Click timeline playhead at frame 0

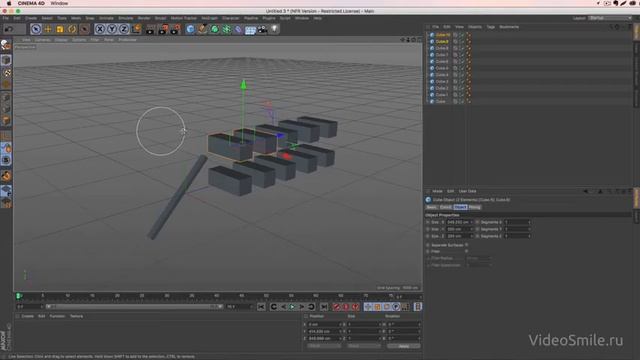pos(18,296)
